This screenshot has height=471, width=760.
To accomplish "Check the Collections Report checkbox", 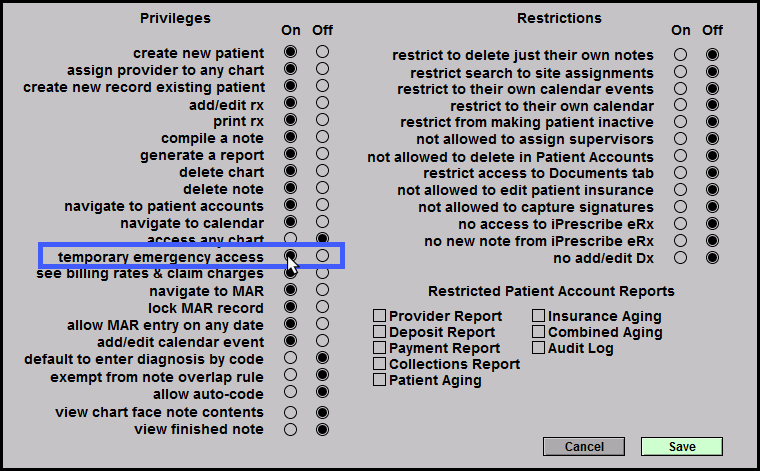I will tap(380, 364).
